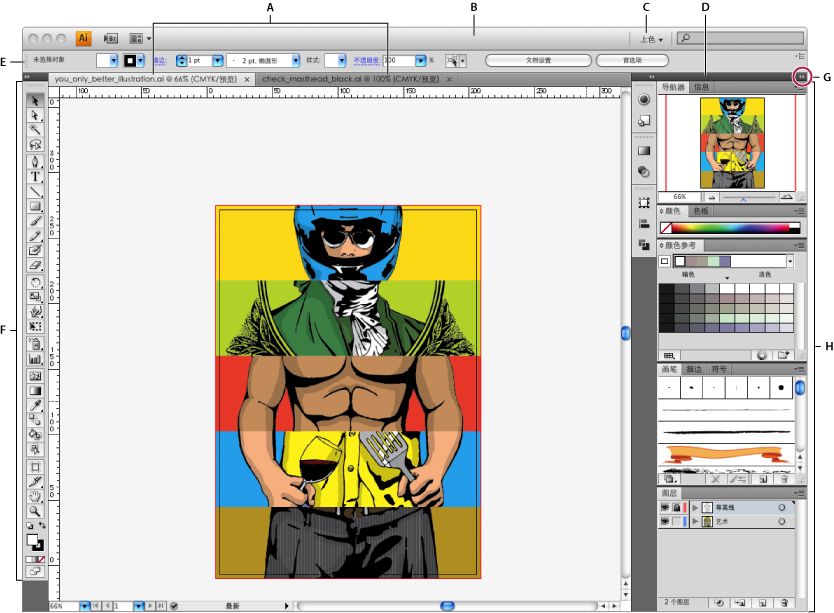Viewport: 834px width, 613px height.
Task: Open Adobe Bridge from the application bar
Action: [110, 38]
